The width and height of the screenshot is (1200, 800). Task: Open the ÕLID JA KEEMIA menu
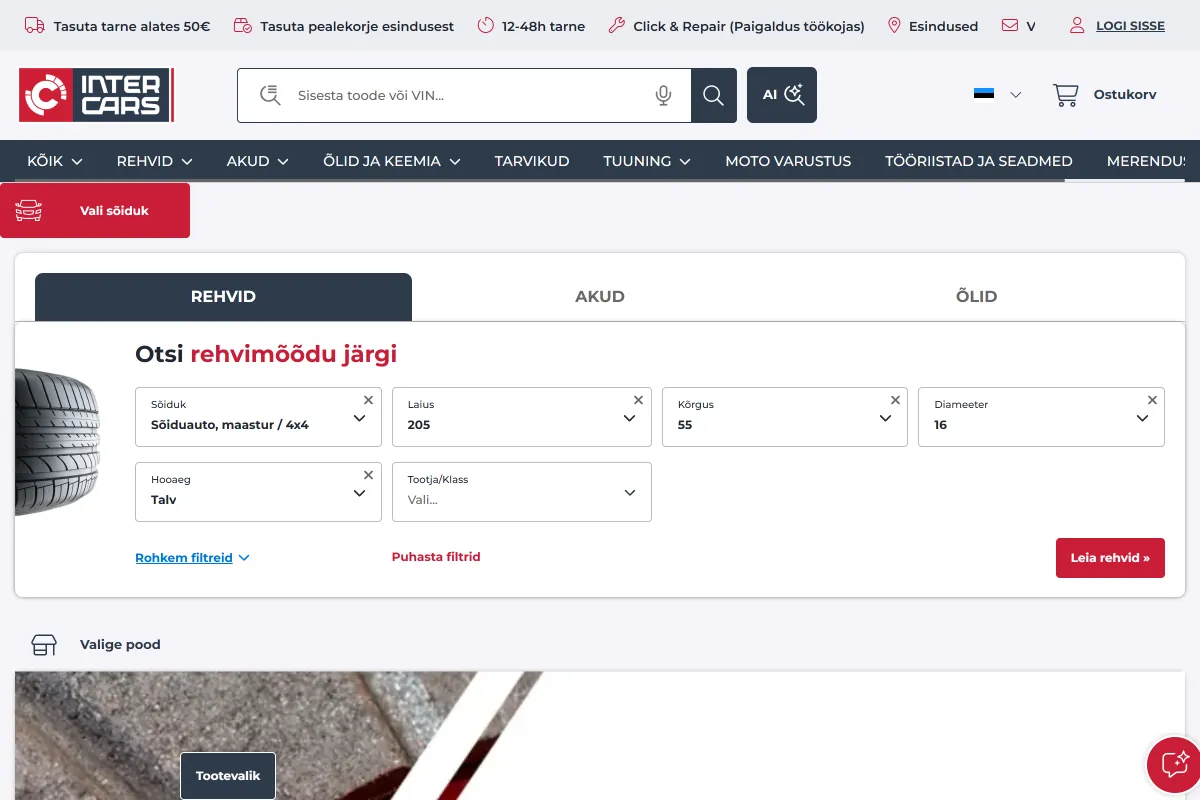(x=392, y=161)
